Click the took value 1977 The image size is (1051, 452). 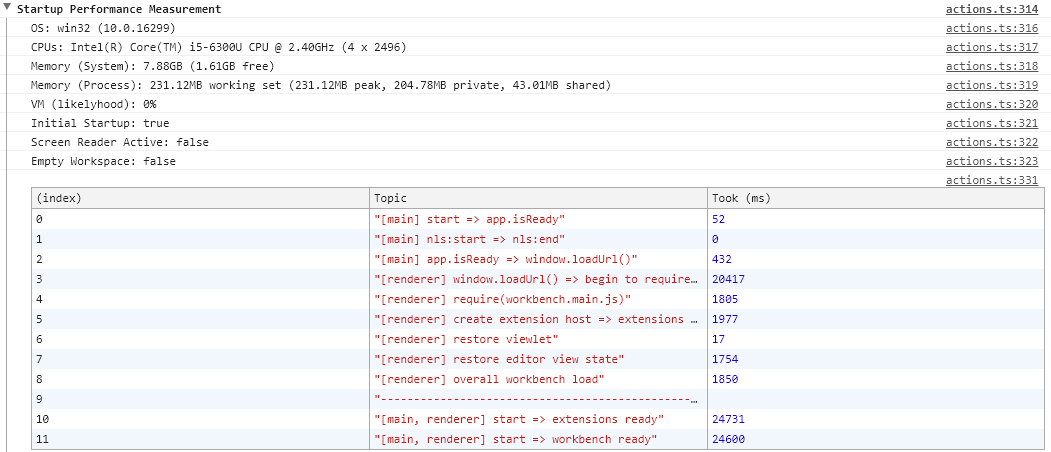(725, 319)
